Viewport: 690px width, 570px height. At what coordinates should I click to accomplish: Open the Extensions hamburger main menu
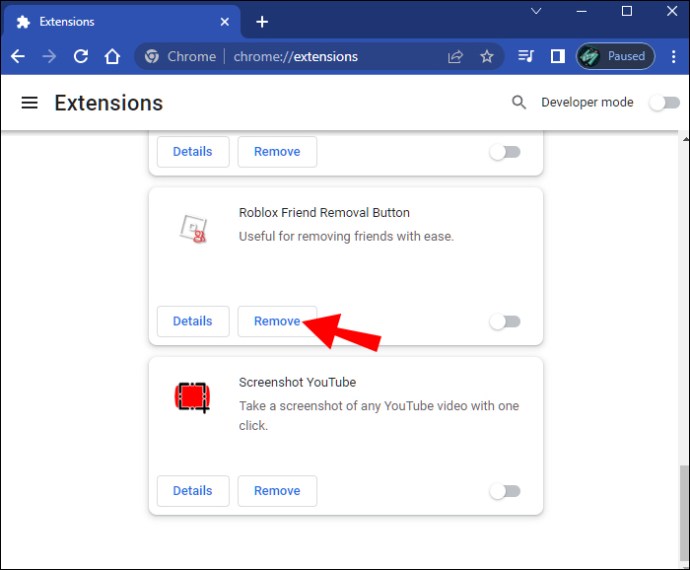click(29, 103)
